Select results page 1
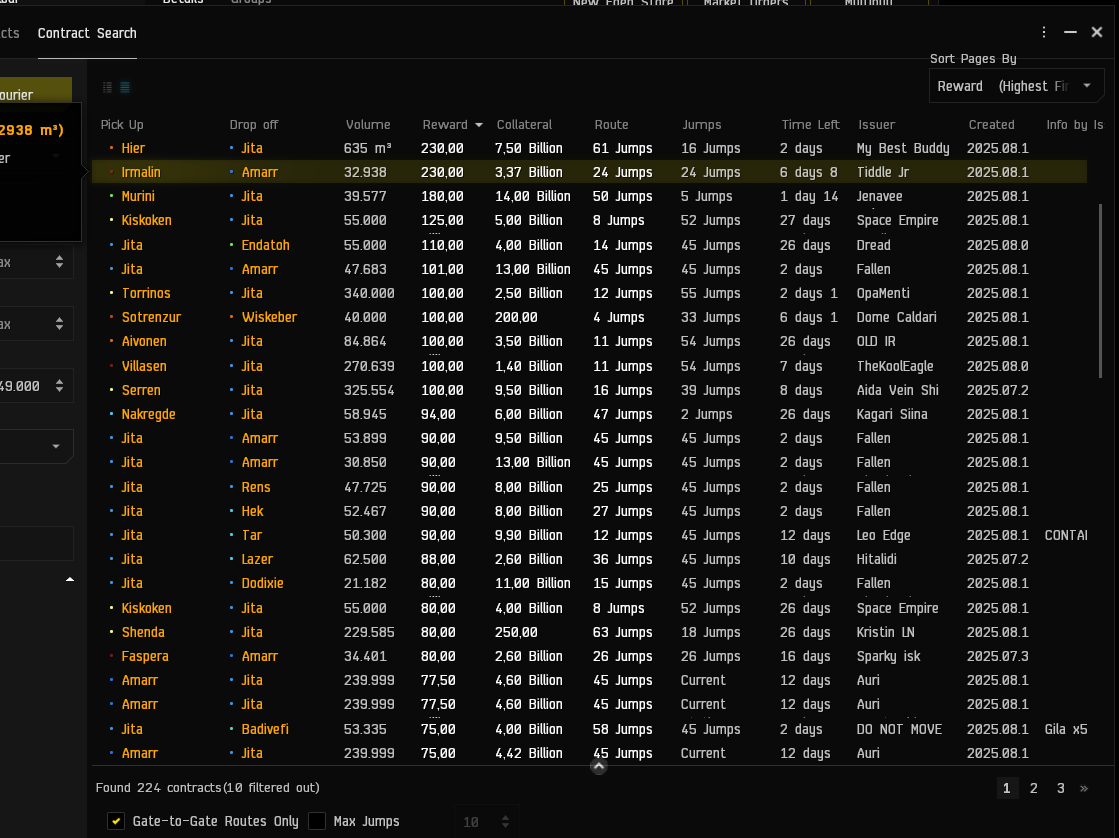Screen dimensions: 1119x838 (x=1006, y=788)
